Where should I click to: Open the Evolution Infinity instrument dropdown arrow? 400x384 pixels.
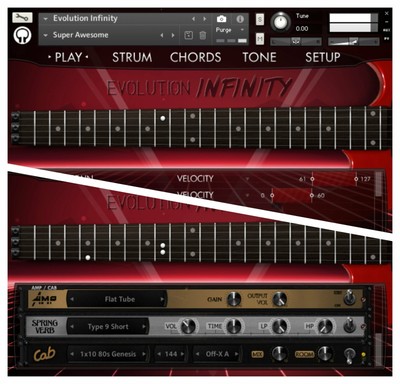click(x=46, y=19)
